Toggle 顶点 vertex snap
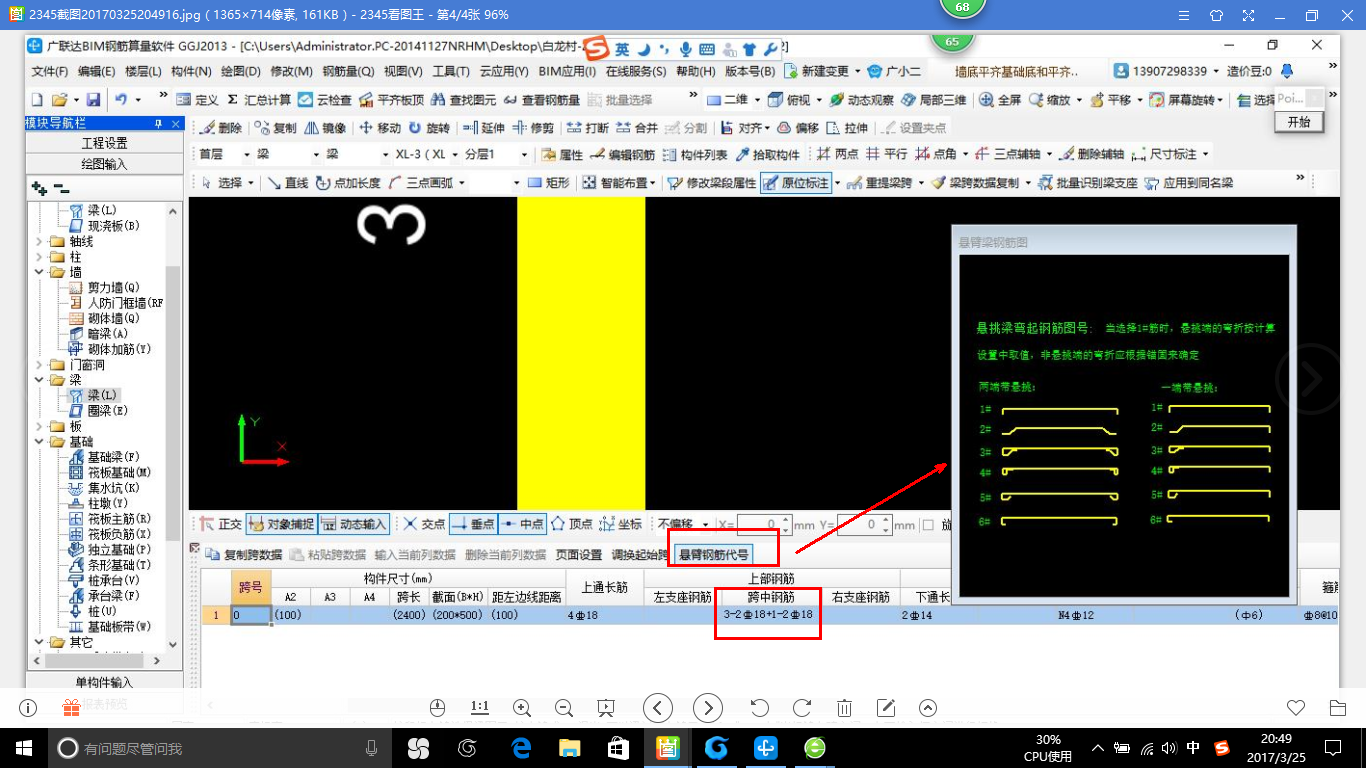Viewport: 1366px width, 768px height. tap(572, 524)
